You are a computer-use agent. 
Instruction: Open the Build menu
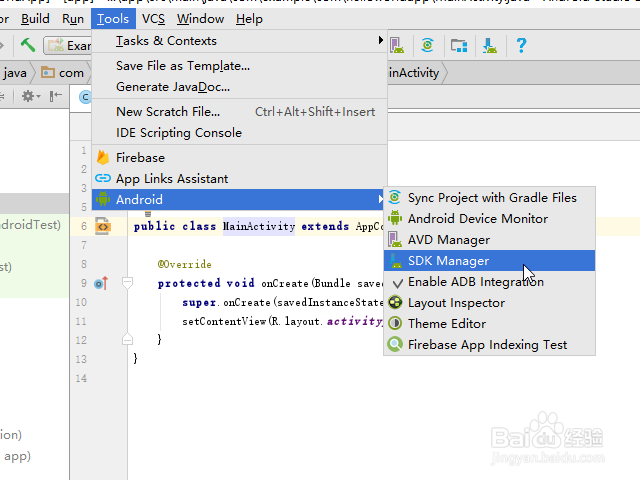(35, 19)
